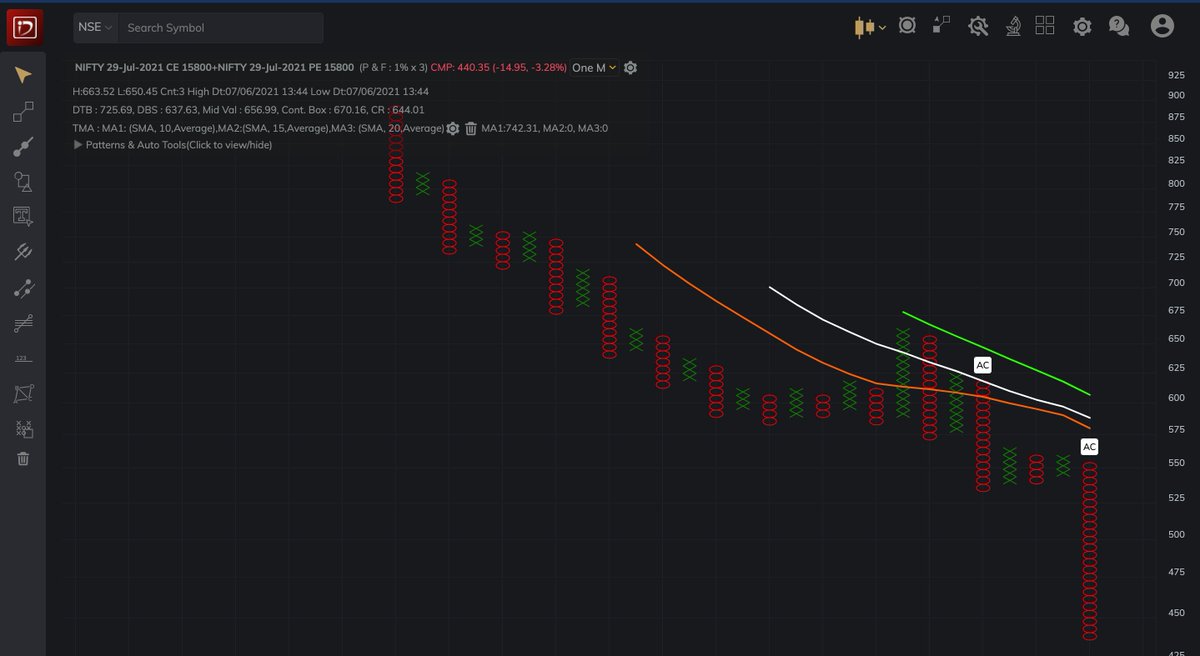The height and width of the screenshot is (656, 1200).
Task: Open the One M timeframe dropdown
Action: (x=596, y=67)
